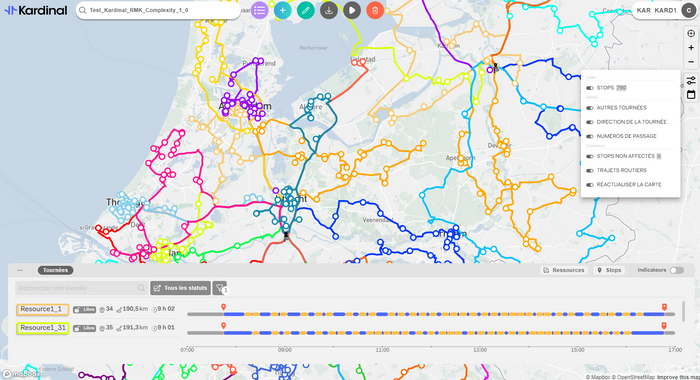Image resolution: width=700 pixels, height=380 pixels.
Task: Click start pin marker of Resource1_1 timeline
Action: pos(224,307)
